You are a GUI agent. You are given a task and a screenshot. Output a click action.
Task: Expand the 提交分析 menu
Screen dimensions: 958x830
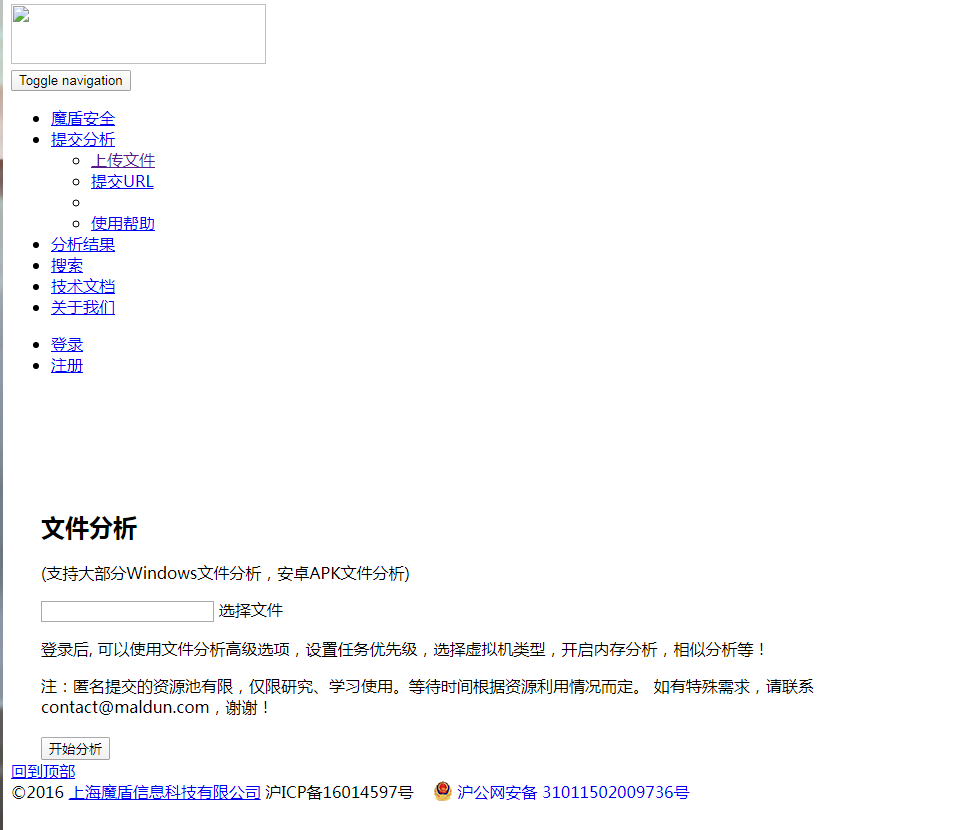(x=83, y=139)
